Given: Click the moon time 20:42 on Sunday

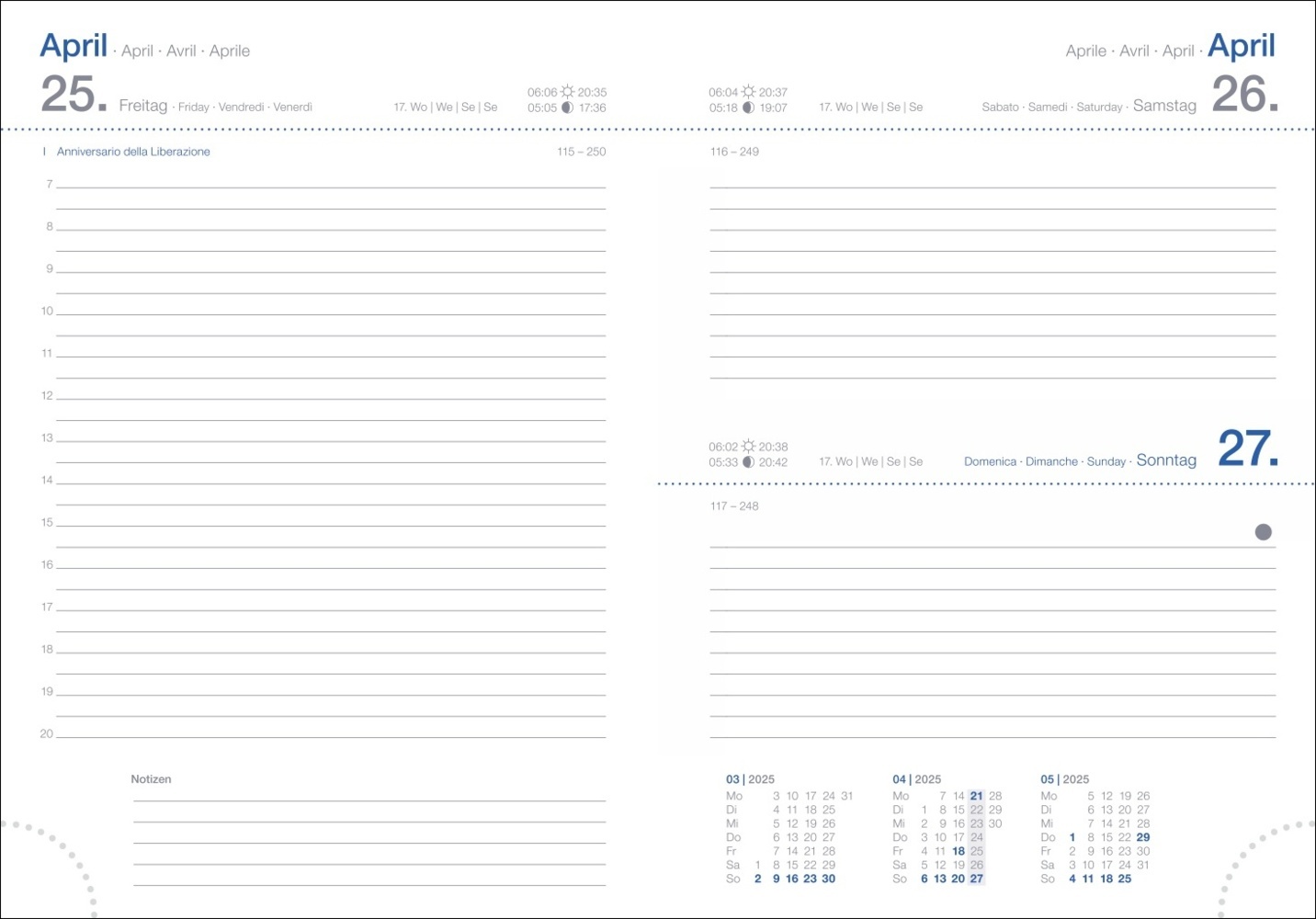Looking at the screenshot, I should [x=773, y=462].
